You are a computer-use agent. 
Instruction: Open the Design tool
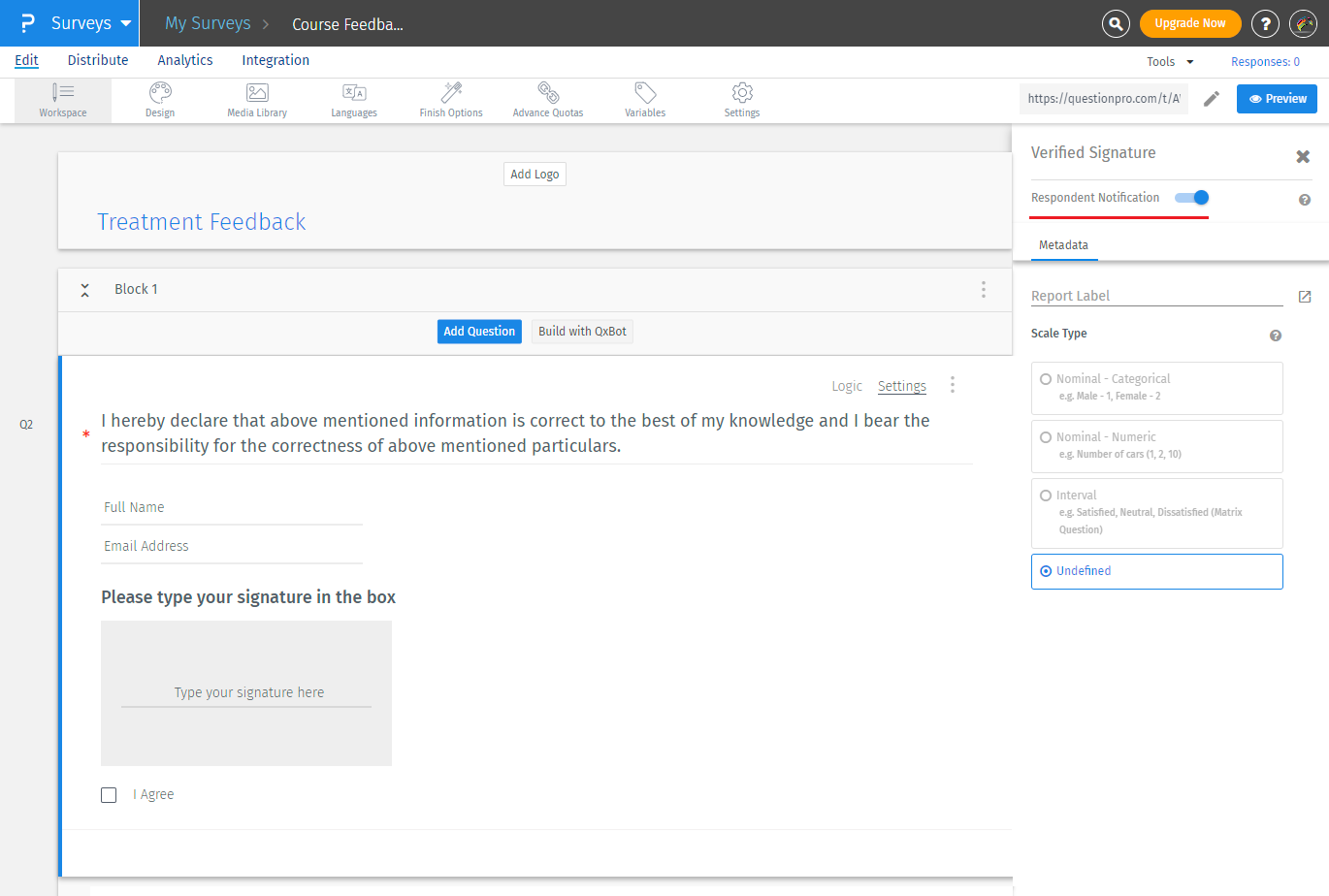point(160,100)
